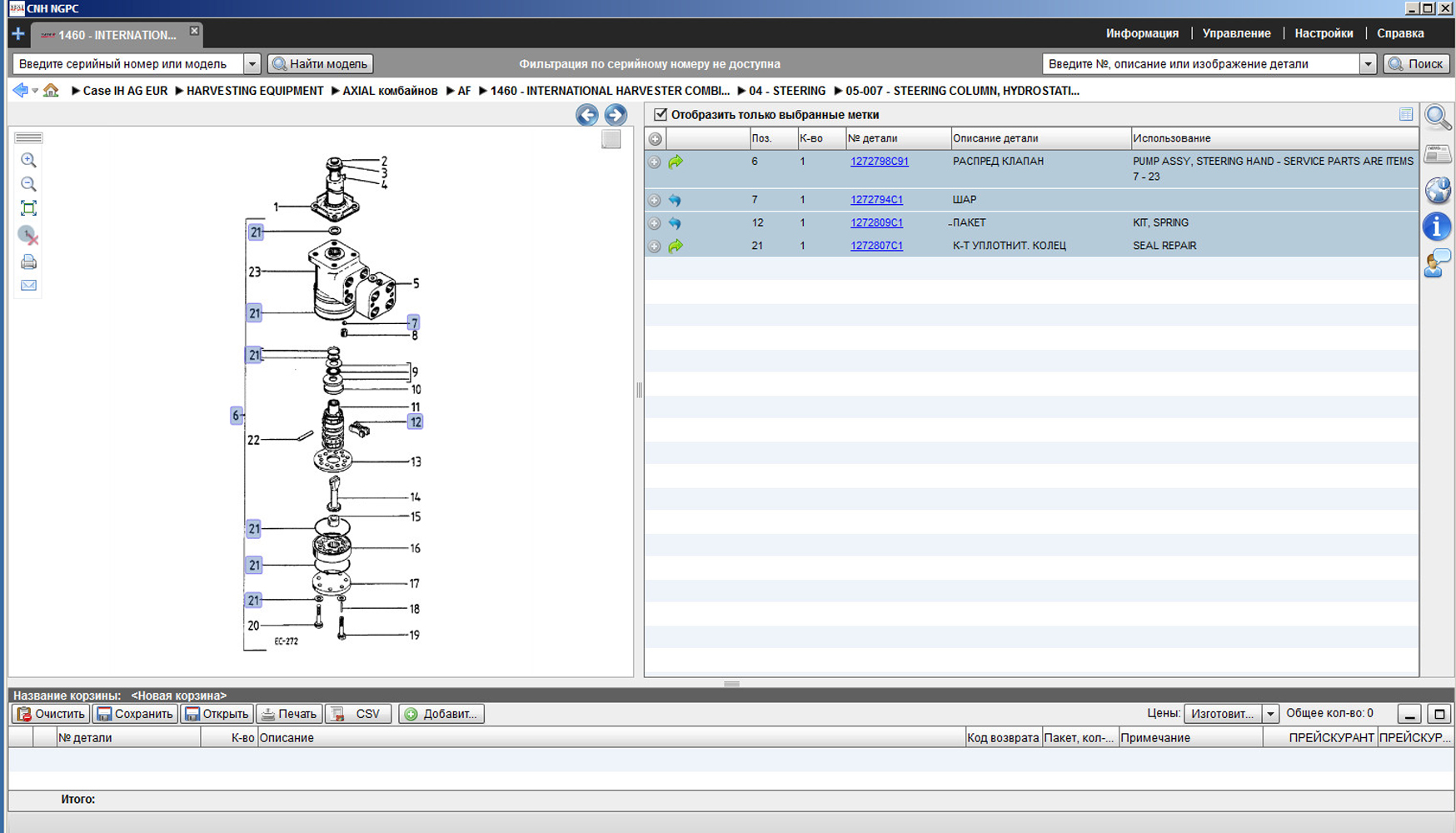Expand part search field dropdown

tap(1367, 64)
